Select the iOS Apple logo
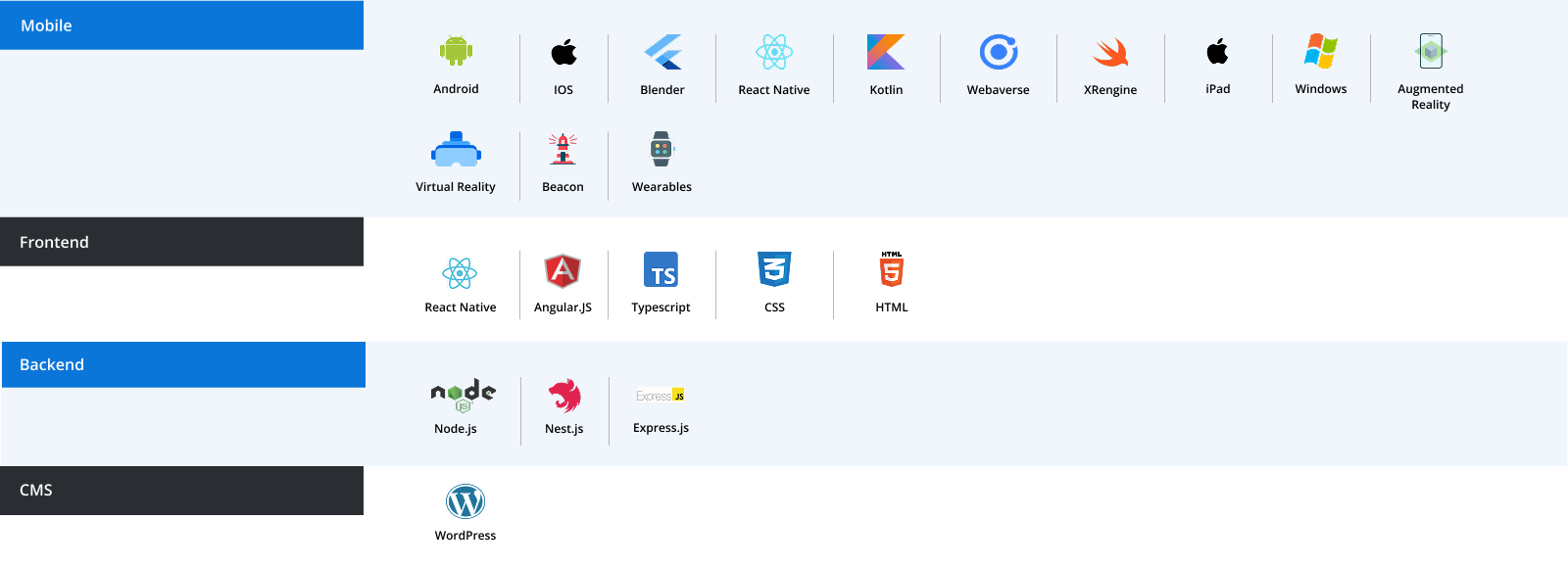The width and height of the screenshot is (1568, 567). point(563,52)
